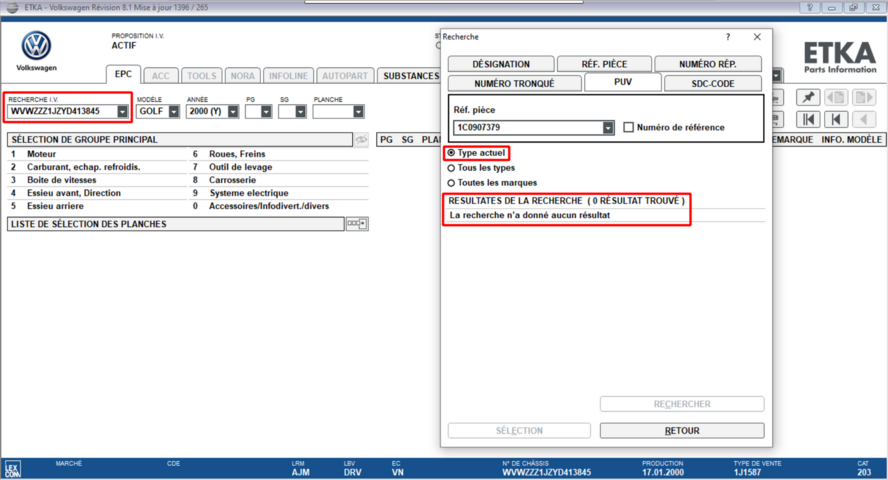Select the Type actuel radio button
Image resolution: width=888 pixels, height=480 pixels.
(451, 153)
